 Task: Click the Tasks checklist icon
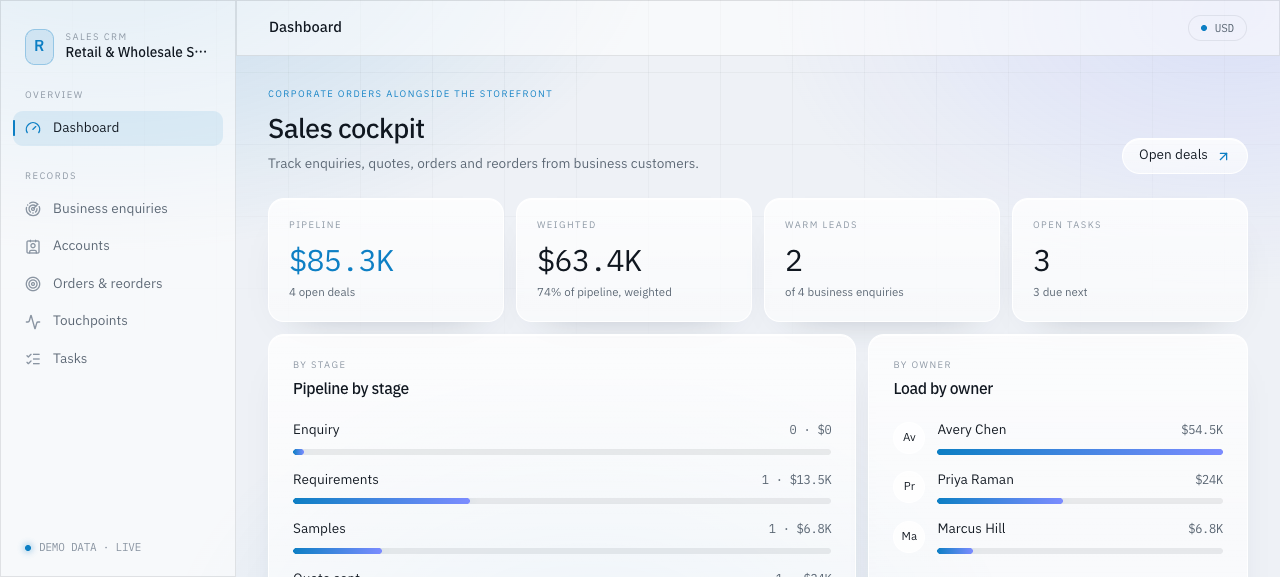33,359
